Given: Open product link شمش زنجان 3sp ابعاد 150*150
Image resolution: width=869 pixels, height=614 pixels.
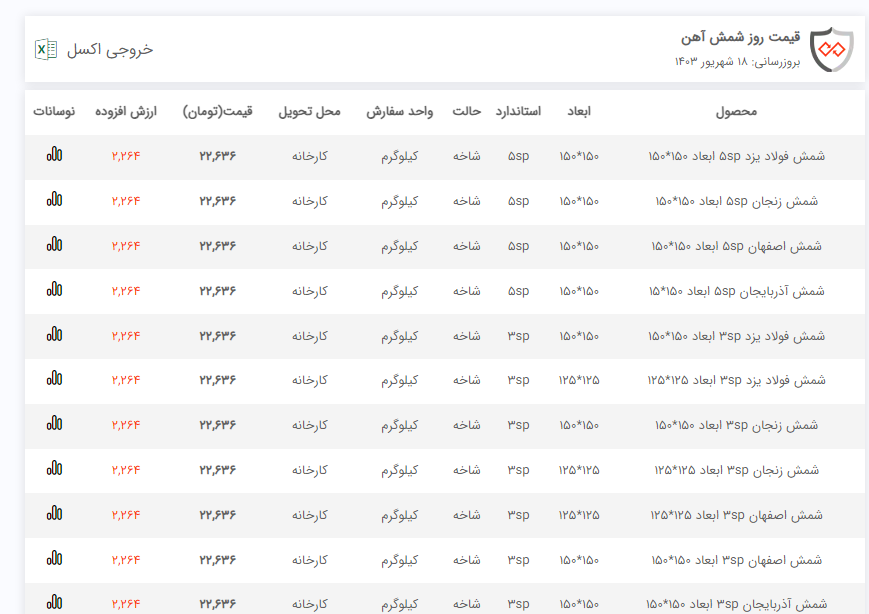Looking at the screenshot, I should 736,425.
